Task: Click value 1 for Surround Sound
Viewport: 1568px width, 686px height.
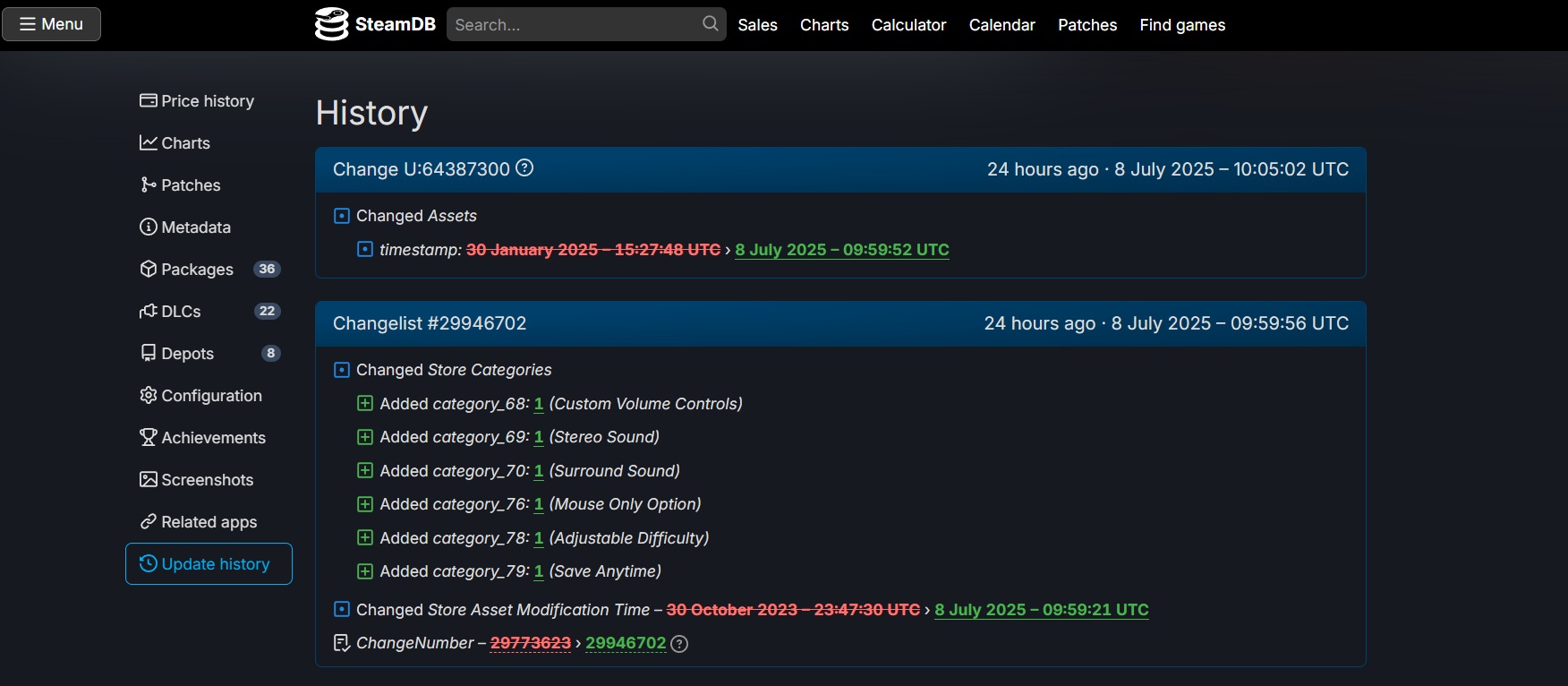Action: click(539, 471)
